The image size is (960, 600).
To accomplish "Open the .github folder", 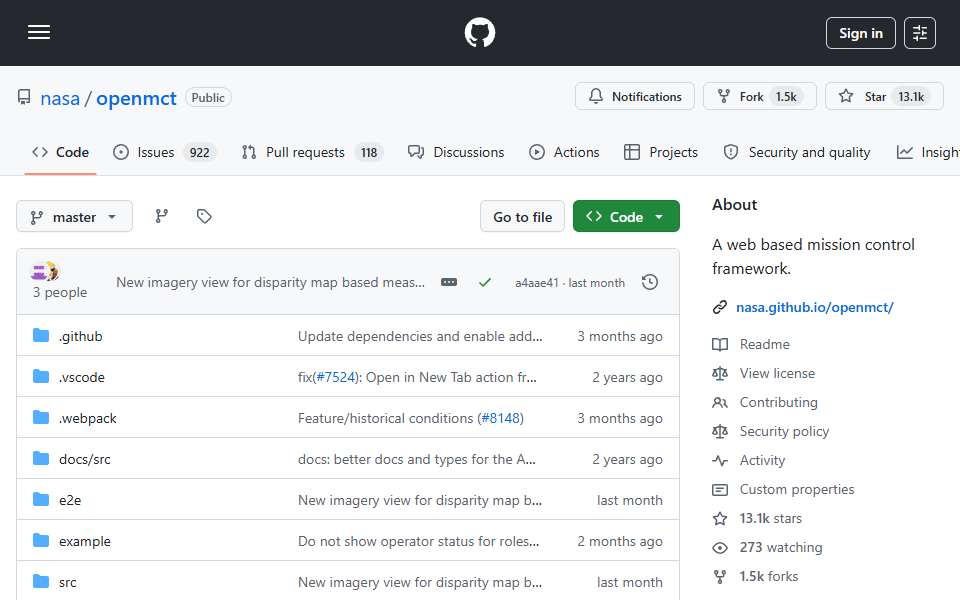I will tap(81, 336).
